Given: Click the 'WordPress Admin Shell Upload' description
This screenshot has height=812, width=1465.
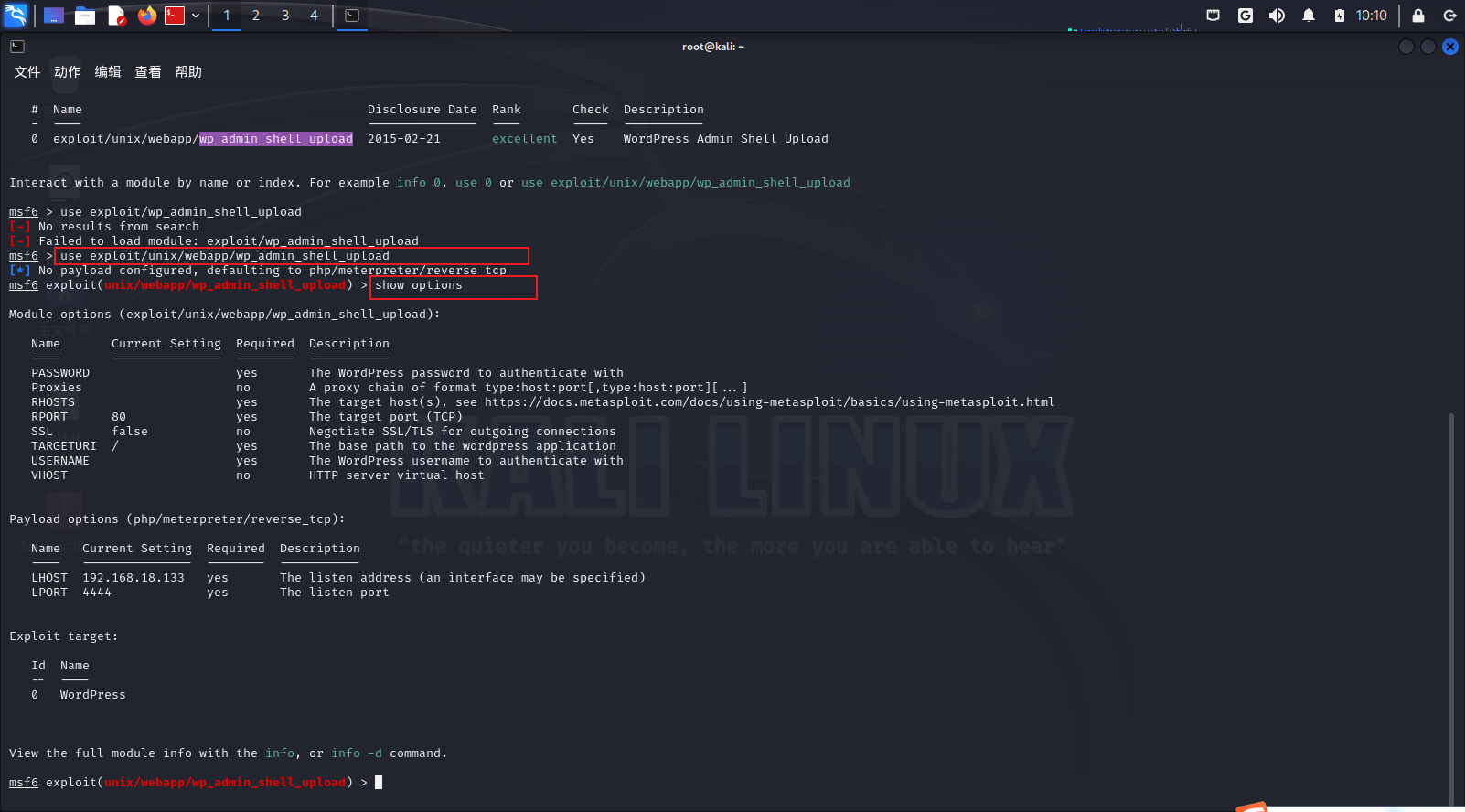Looking at the screenshot, I should pos(726,139).
